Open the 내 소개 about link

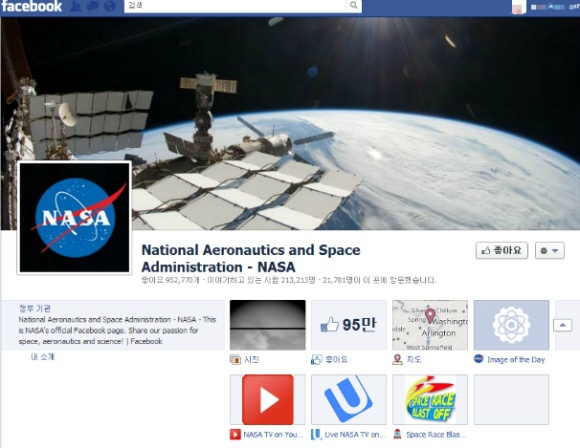(43, 357)
